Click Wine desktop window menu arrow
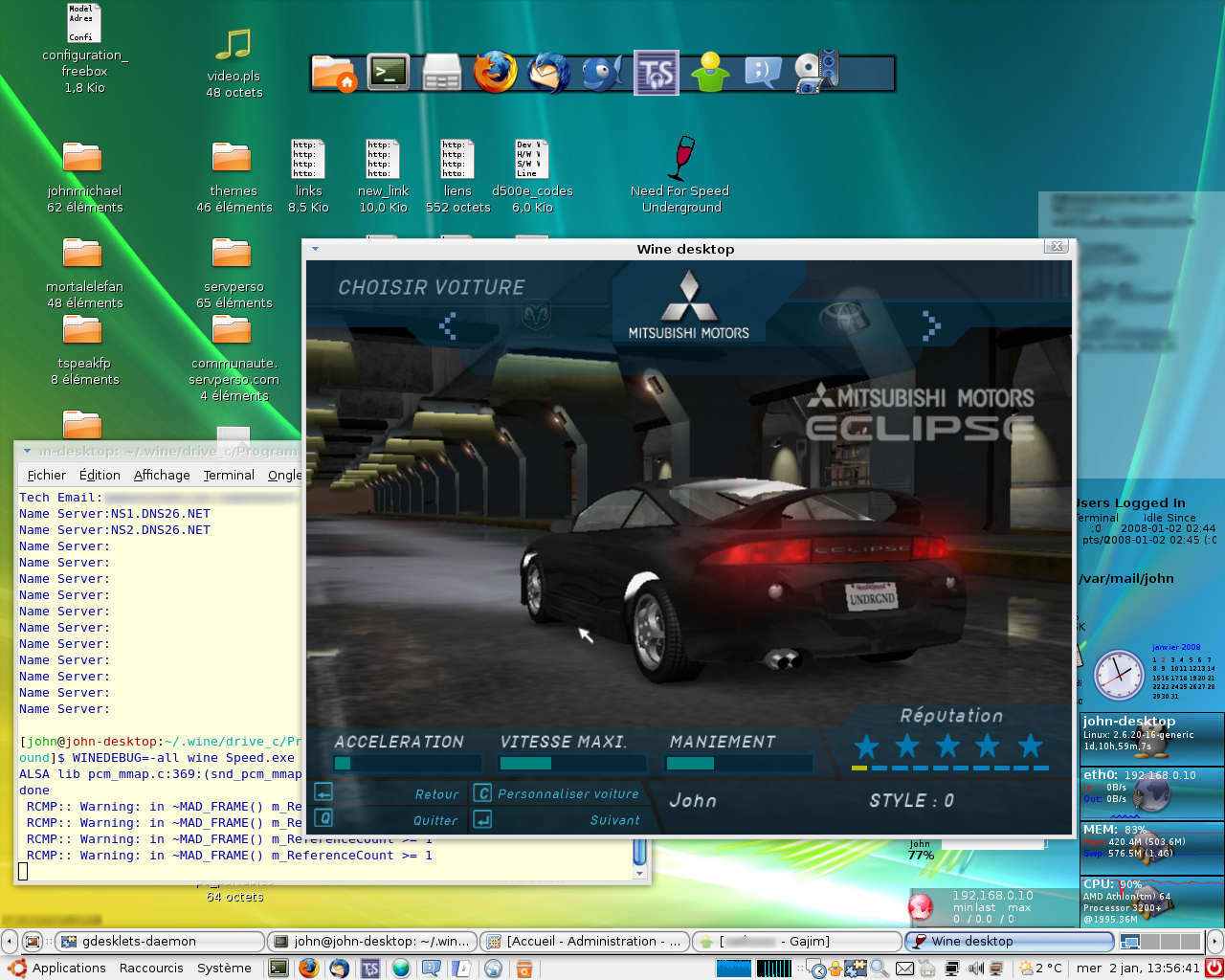The image size is (1225, 980). pyautogui.click(x=315, y=249)
